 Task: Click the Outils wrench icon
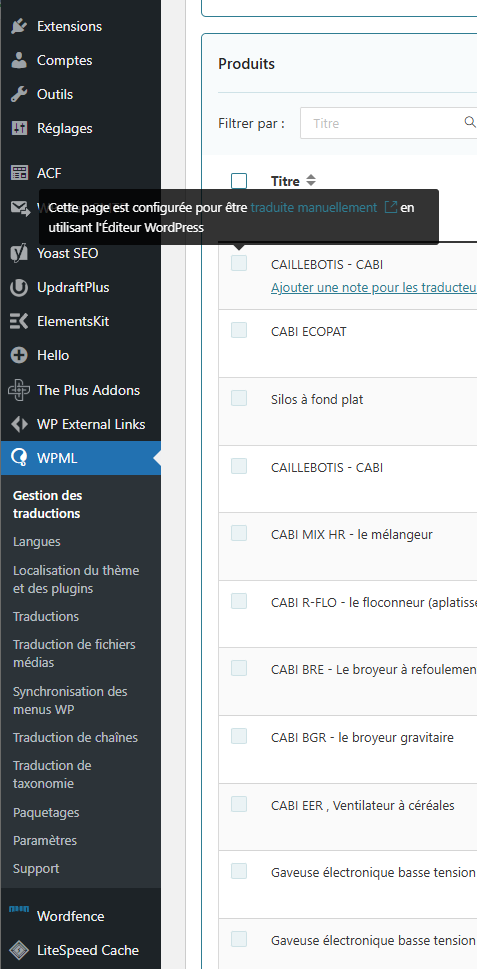[x=20, y=94]
